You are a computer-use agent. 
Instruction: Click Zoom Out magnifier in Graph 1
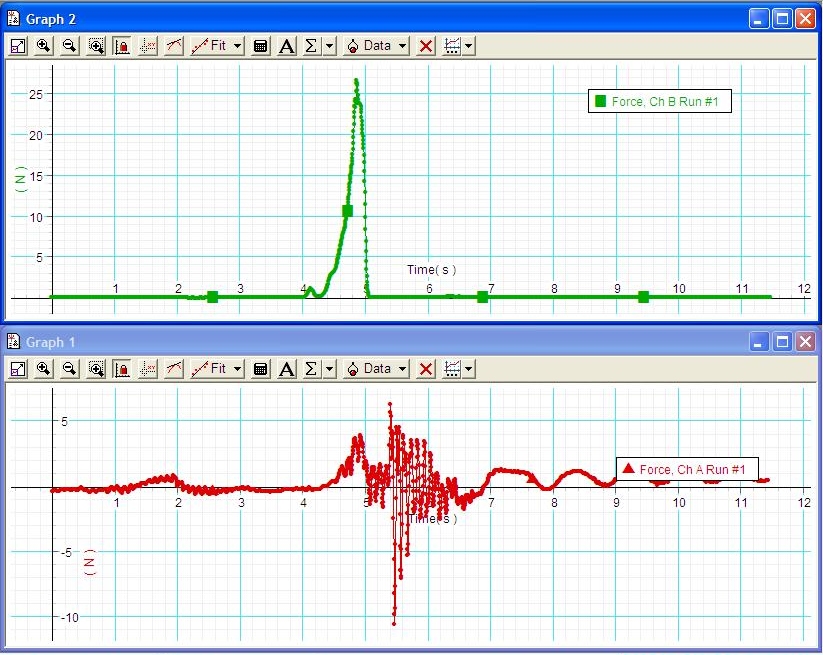(69, 369)
